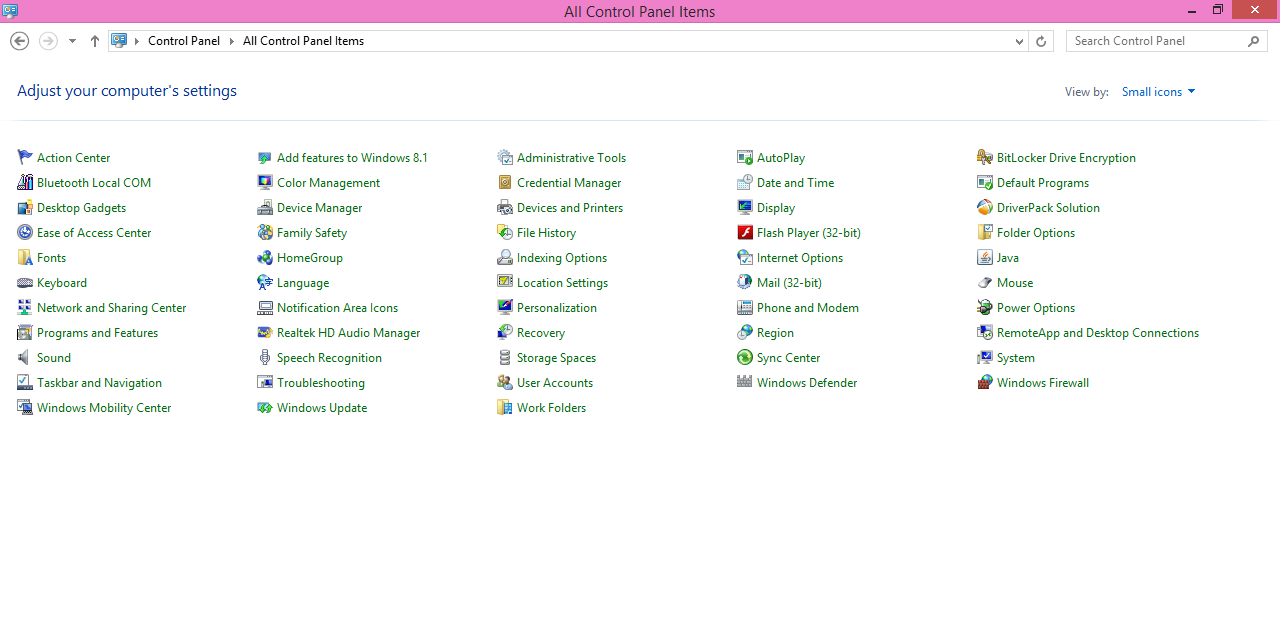
Task: Open the Device Manager icon
Action: tap(265, 207)
